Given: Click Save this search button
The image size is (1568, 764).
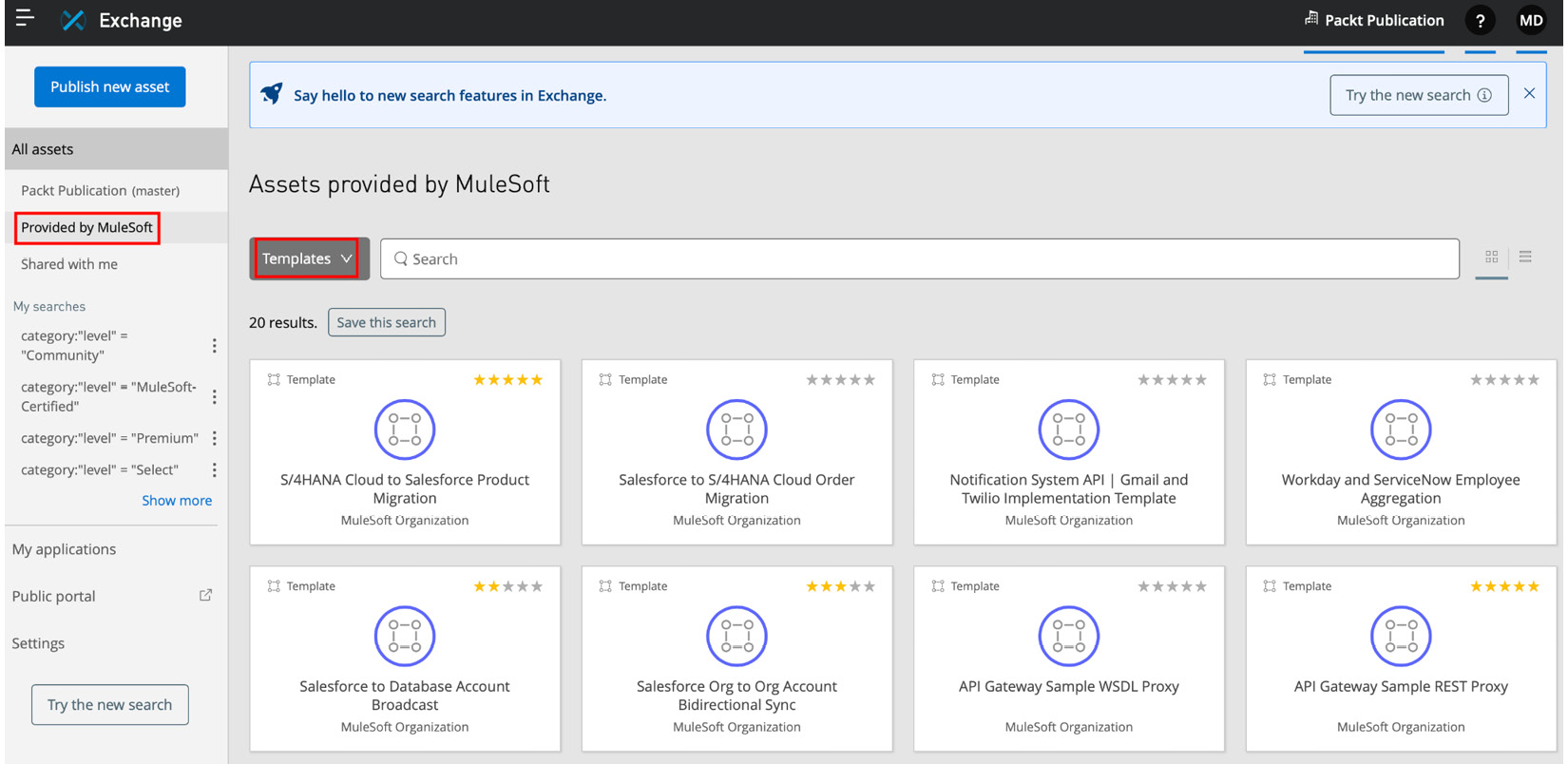Looking at the screenshot, I should [x=387, y=322].
